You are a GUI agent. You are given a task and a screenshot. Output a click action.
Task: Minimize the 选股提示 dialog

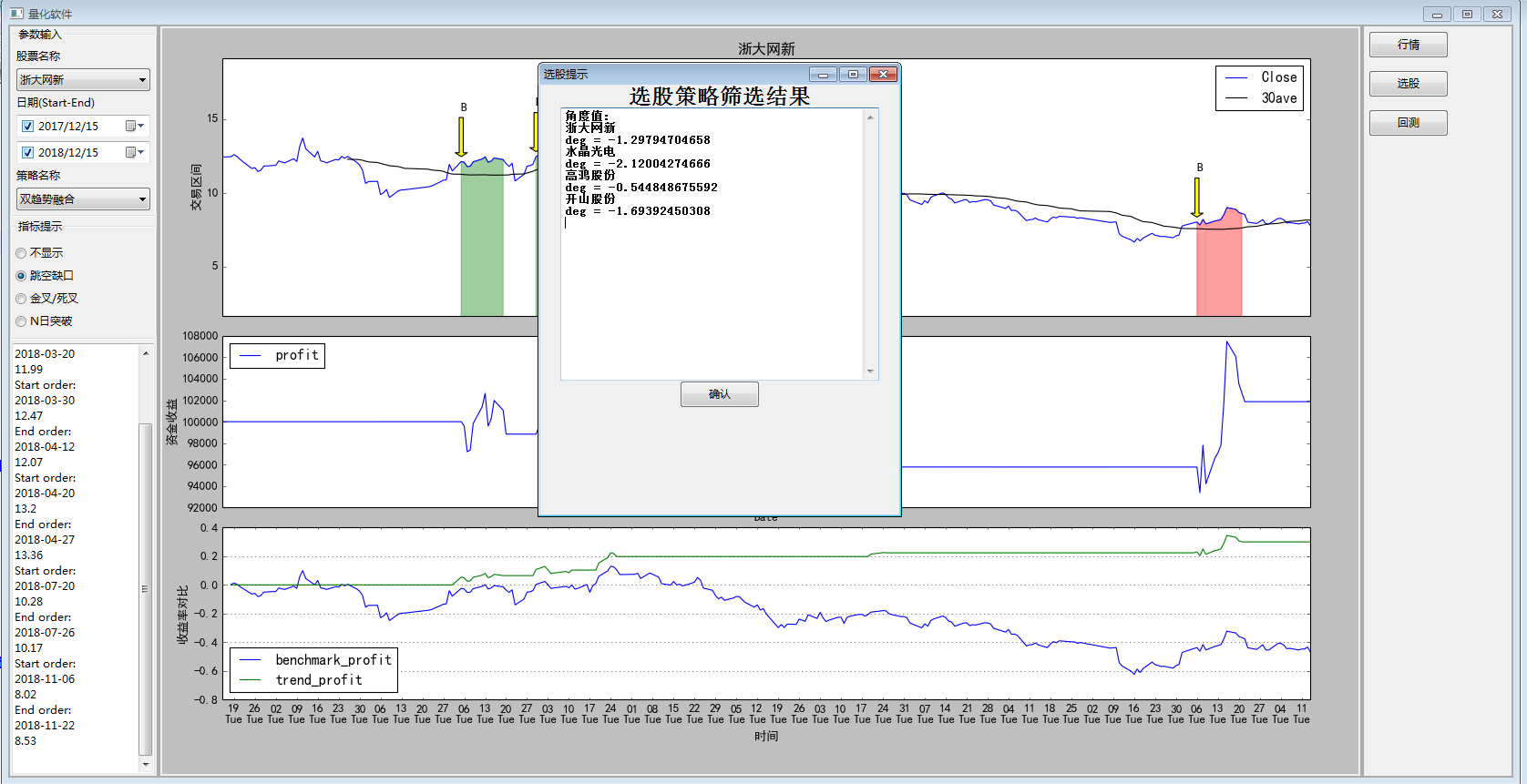(x=823, y=75)
